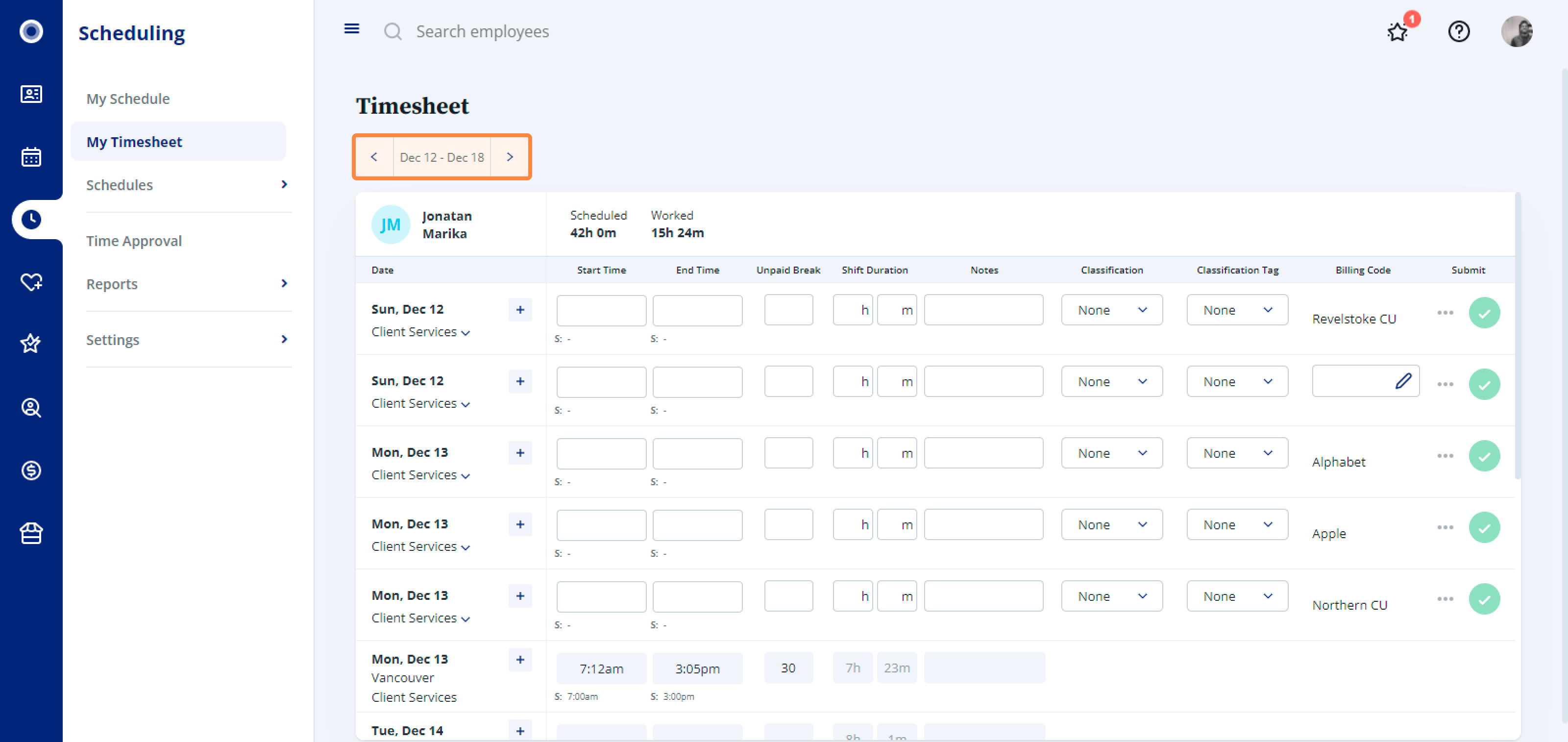Open the star performance sidebar icon
Viewport: 1568px width, 742px height.
(x=31, y=344)
